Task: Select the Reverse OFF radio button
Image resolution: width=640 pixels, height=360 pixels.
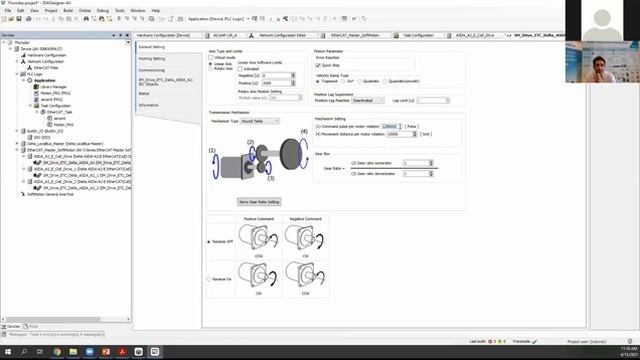Action: [x=209, y=242]
